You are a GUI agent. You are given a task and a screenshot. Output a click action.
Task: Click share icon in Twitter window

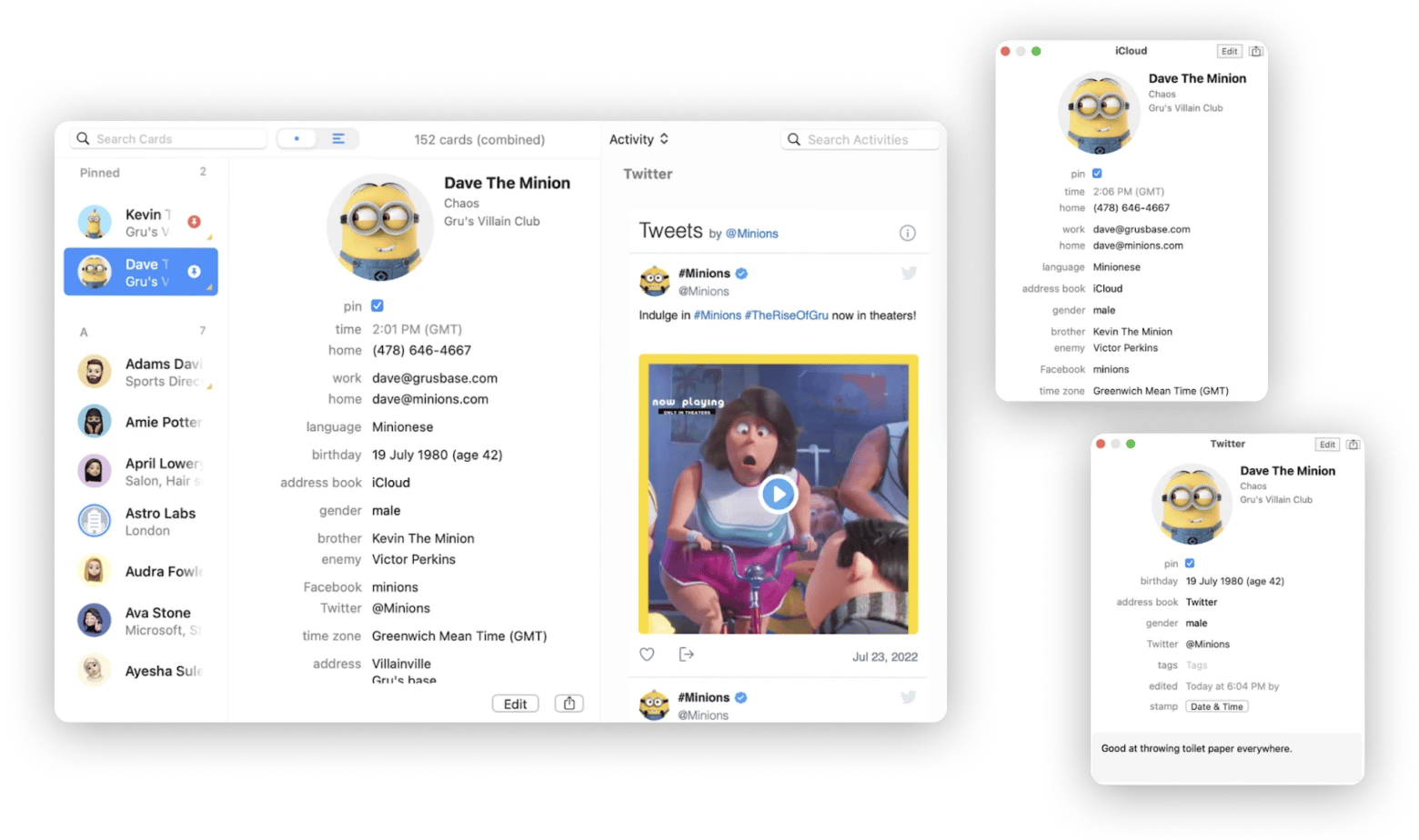tap(1354, 445)
